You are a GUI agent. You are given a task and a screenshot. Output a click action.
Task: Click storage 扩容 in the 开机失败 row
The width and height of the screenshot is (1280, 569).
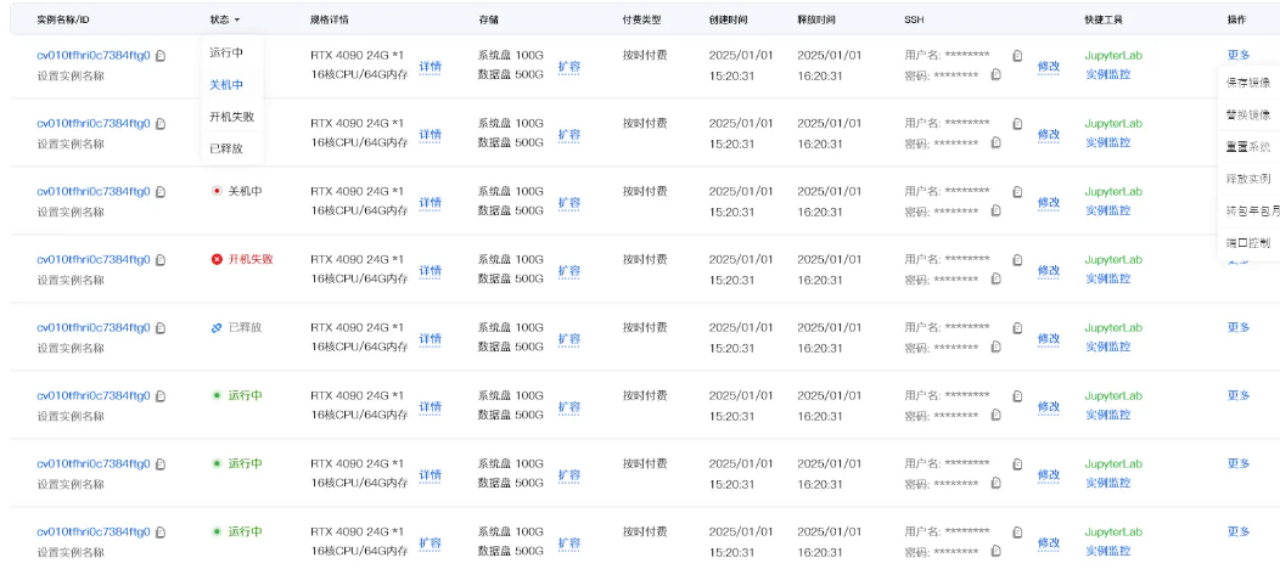click(x=569, y=271)
